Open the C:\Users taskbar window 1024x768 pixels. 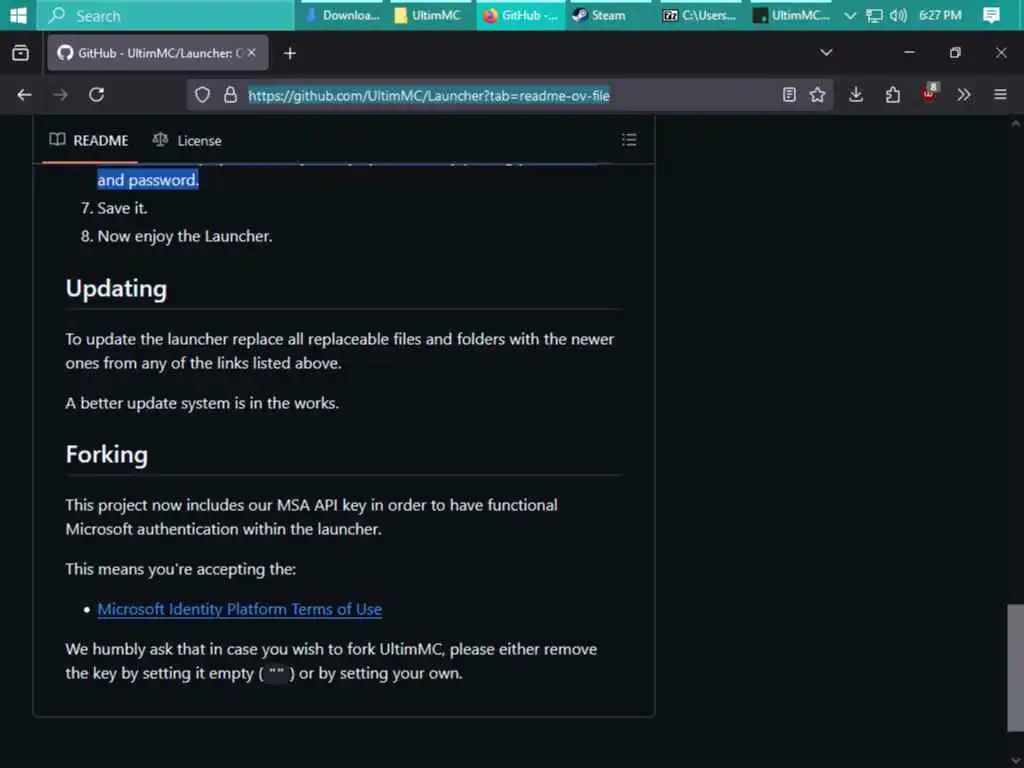[698, 15]
